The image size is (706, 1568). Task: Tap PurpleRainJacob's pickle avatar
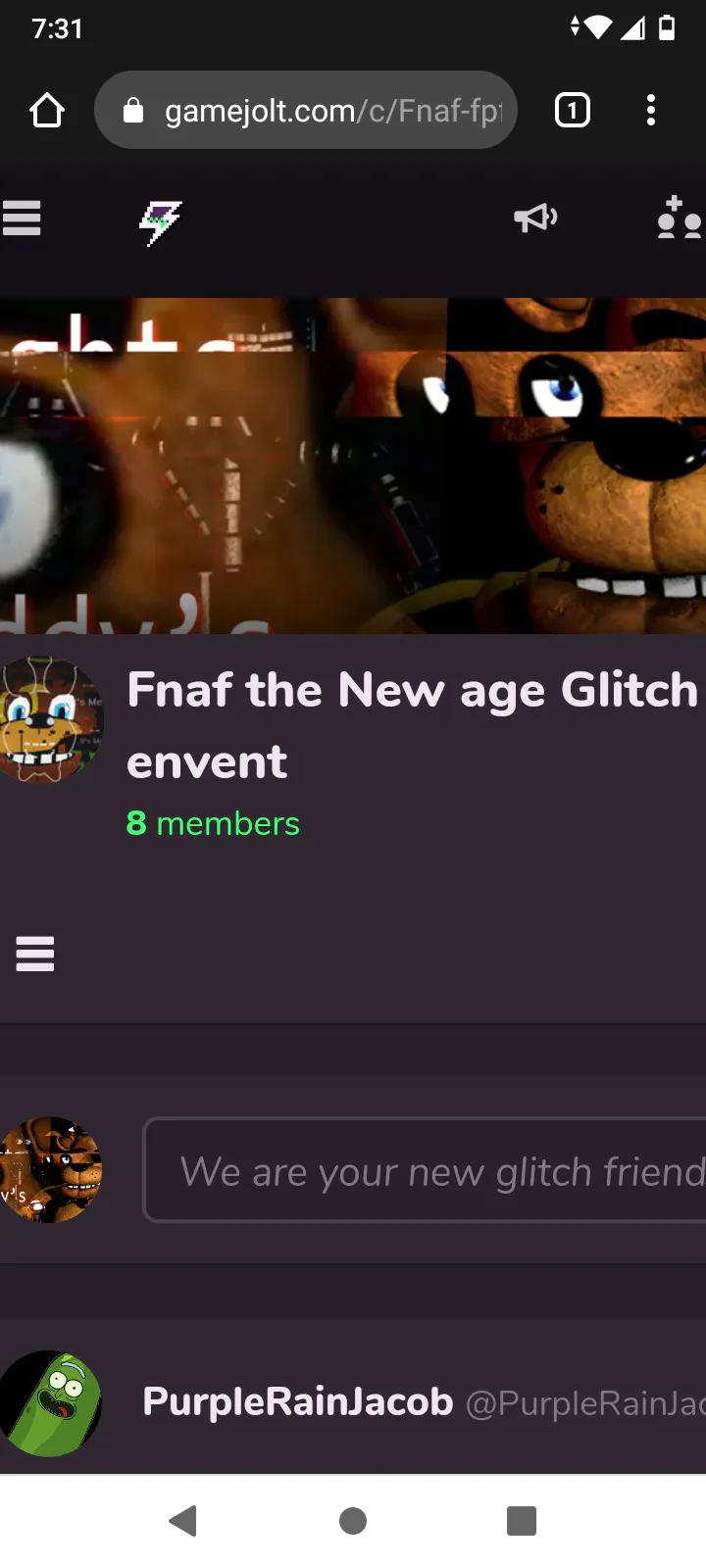pyautogui.click(x=51, y=1403)
